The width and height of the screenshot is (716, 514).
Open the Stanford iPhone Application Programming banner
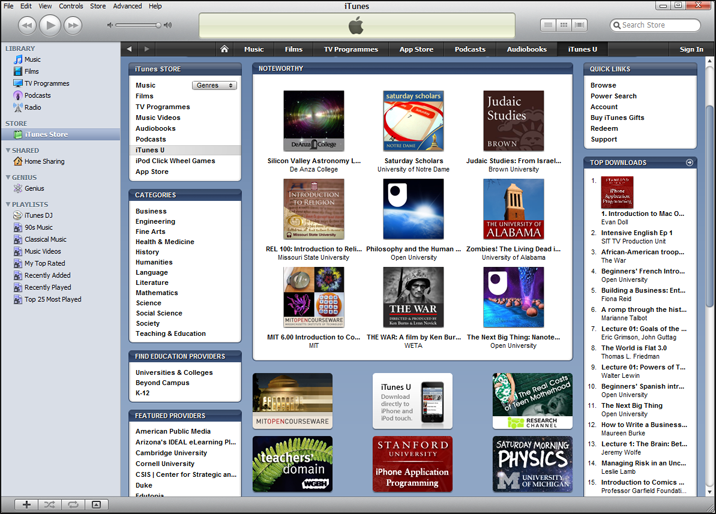(412, 464)
